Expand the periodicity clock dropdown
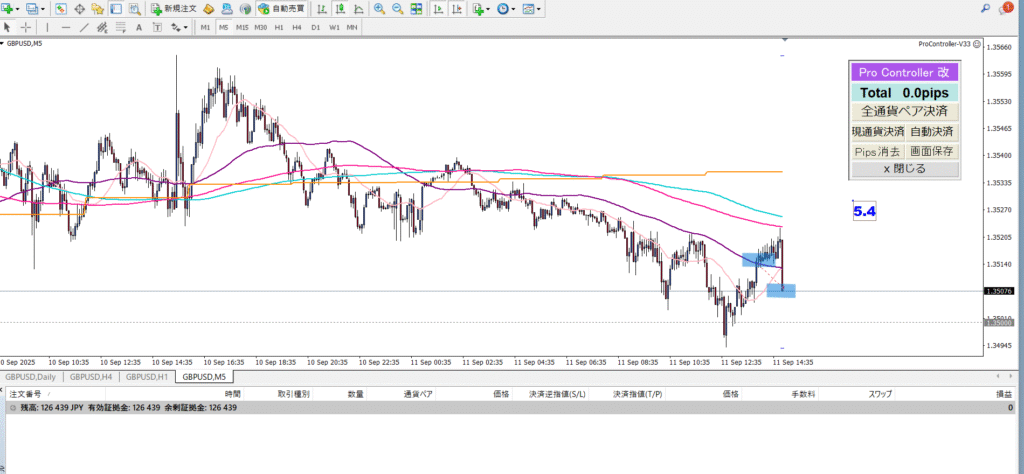Image resolution: width=1024 pixels, height=474 pixels. pyautogui.click(x=514, y=9)
